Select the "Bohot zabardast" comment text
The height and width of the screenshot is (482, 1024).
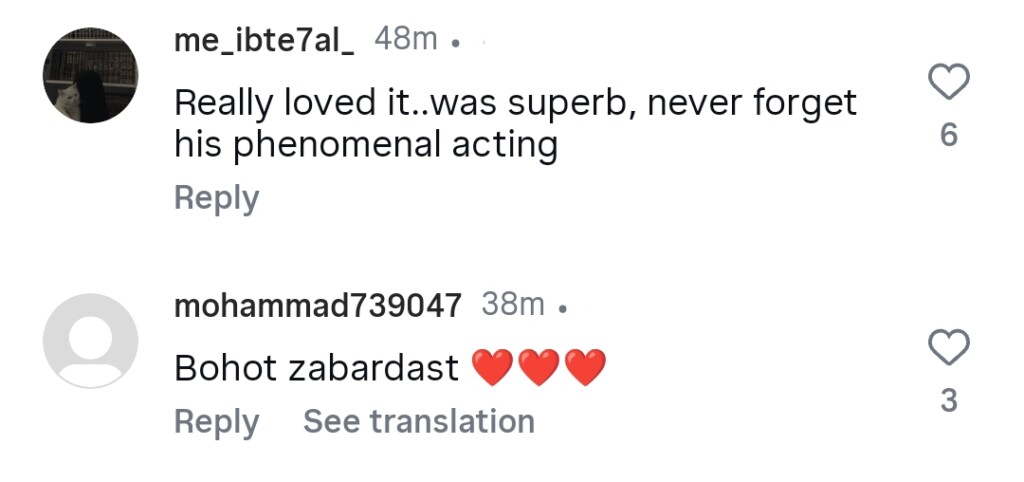click(316, 368)
